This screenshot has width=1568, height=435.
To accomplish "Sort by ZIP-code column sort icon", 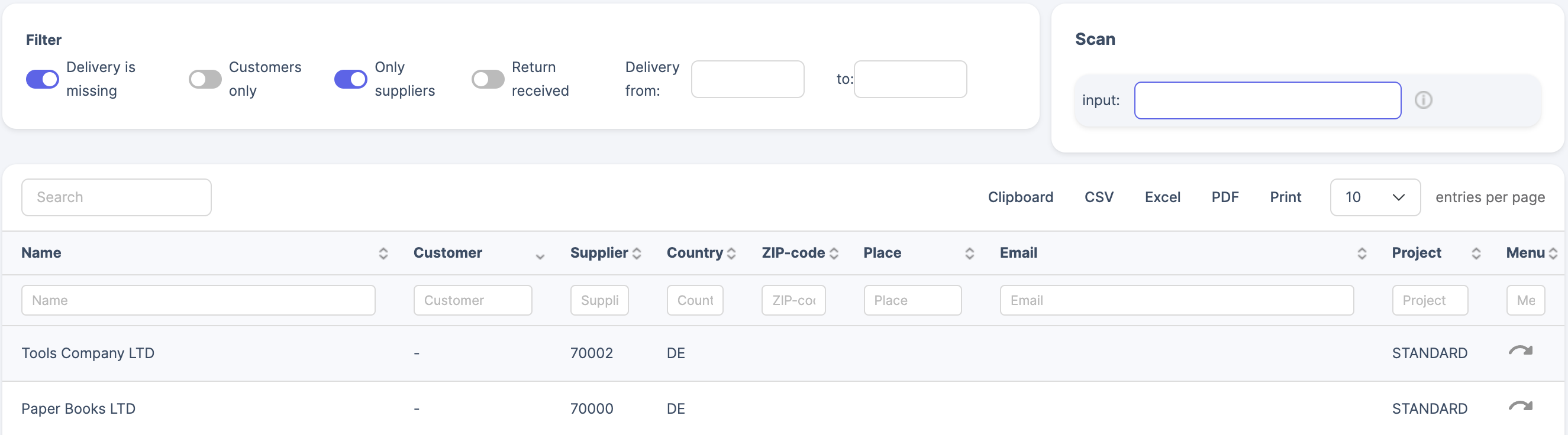I will point(834,253).
